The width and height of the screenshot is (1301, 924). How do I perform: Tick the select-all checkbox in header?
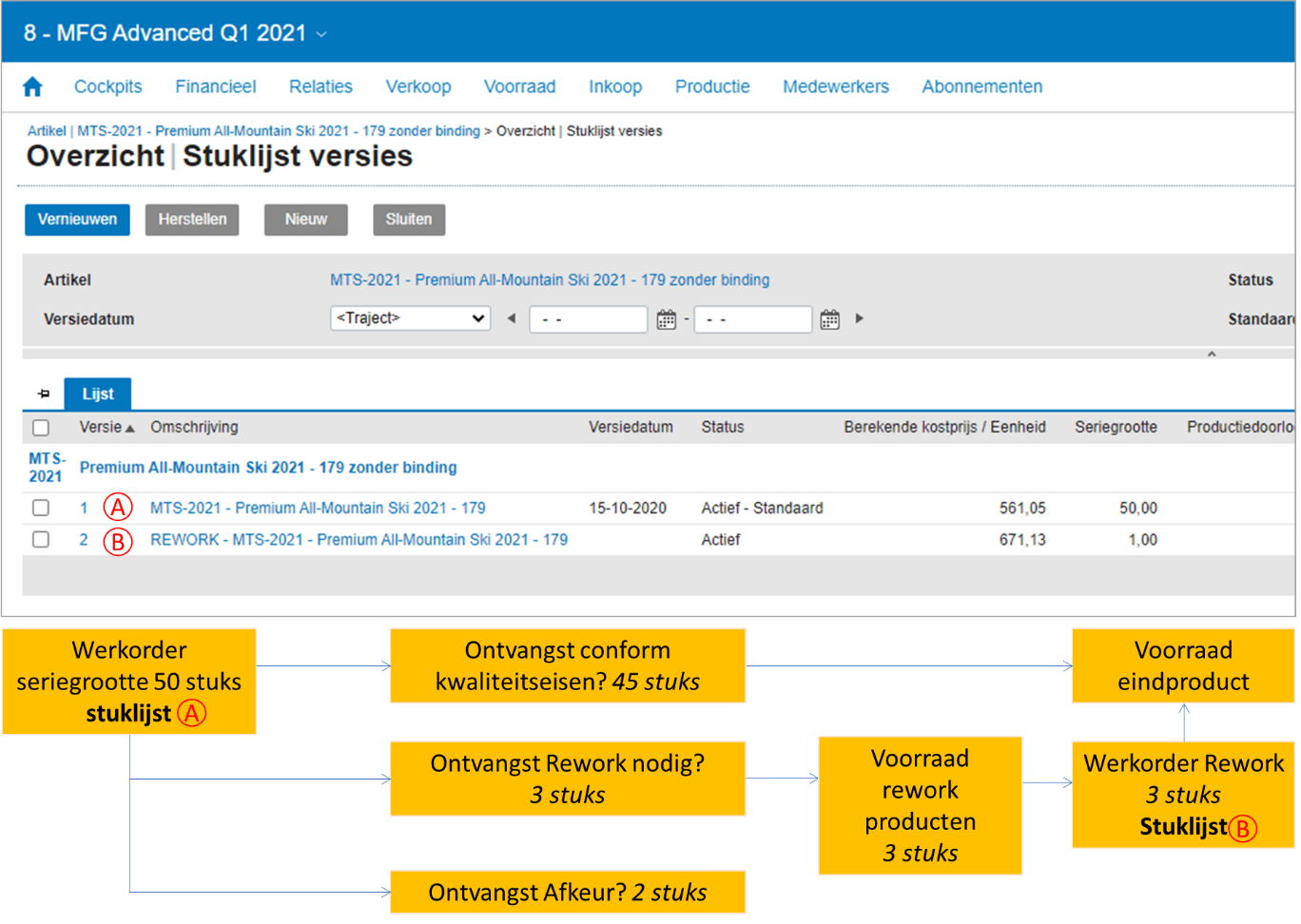coord(41,428)
